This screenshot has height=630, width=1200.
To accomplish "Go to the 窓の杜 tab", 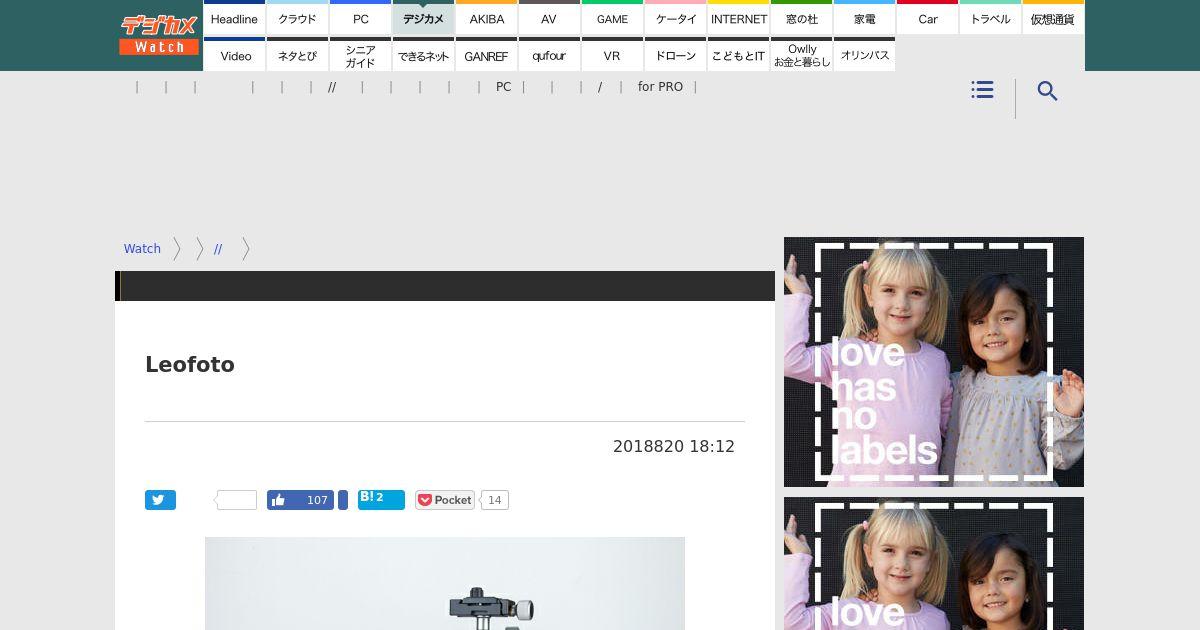I will pos(801,18).
